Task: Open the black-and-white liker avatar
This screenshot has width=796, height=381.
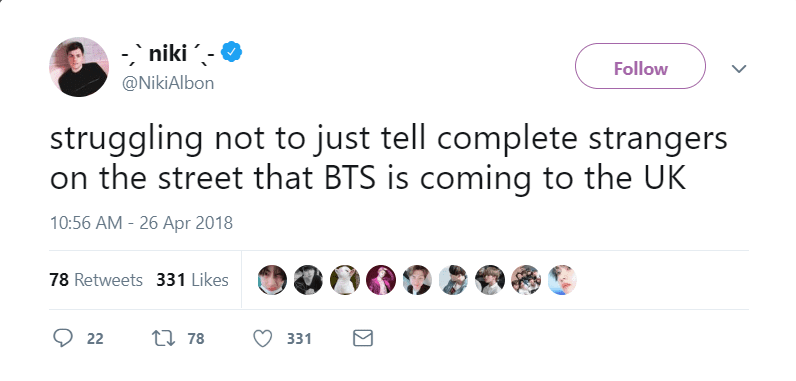Action: point(308,280)
